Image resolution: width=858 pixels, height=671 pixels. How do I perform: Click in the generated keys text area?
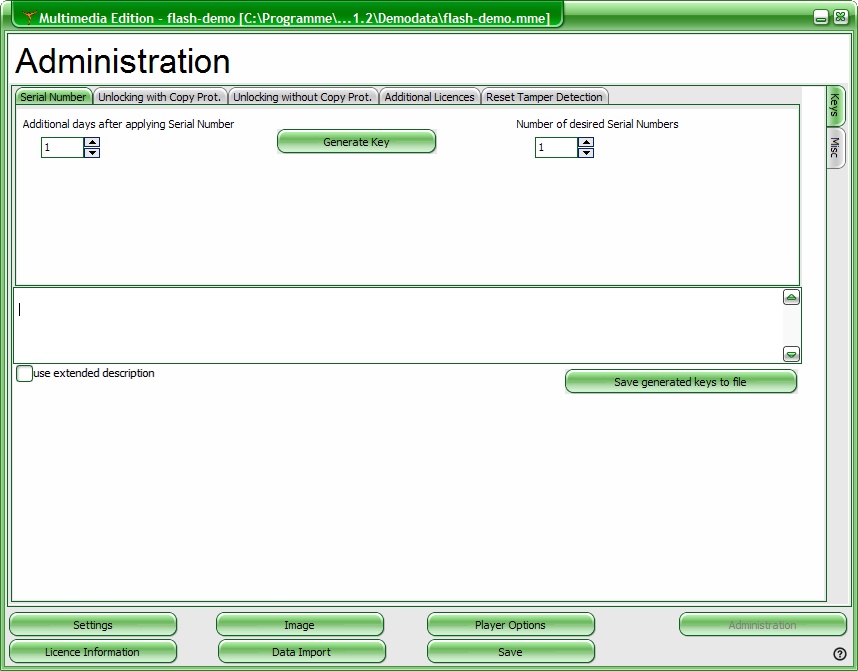398,325
